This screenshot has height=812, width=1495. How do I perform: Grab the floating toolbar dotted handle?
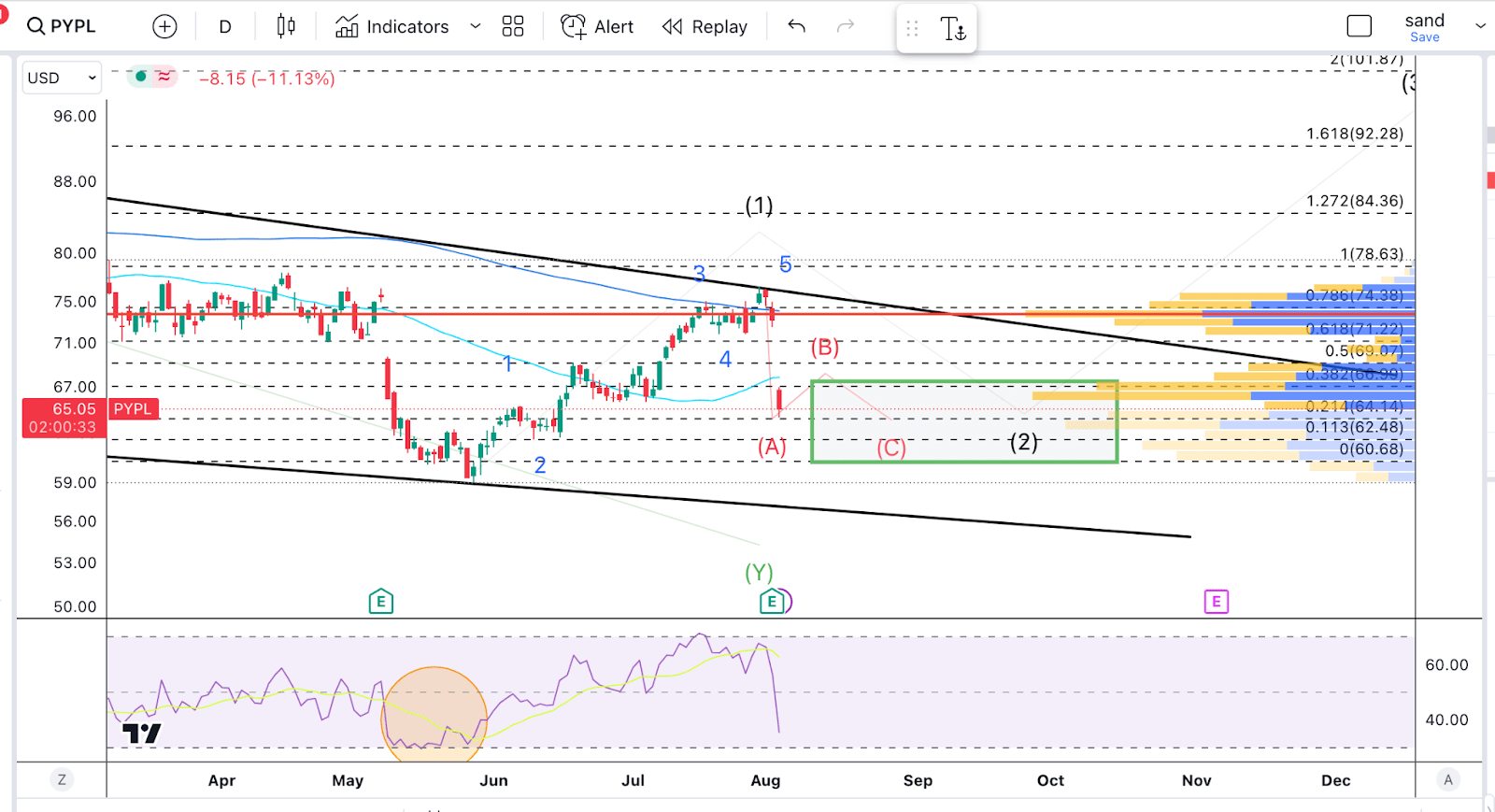pyautogui.click(x=913, y=29)
